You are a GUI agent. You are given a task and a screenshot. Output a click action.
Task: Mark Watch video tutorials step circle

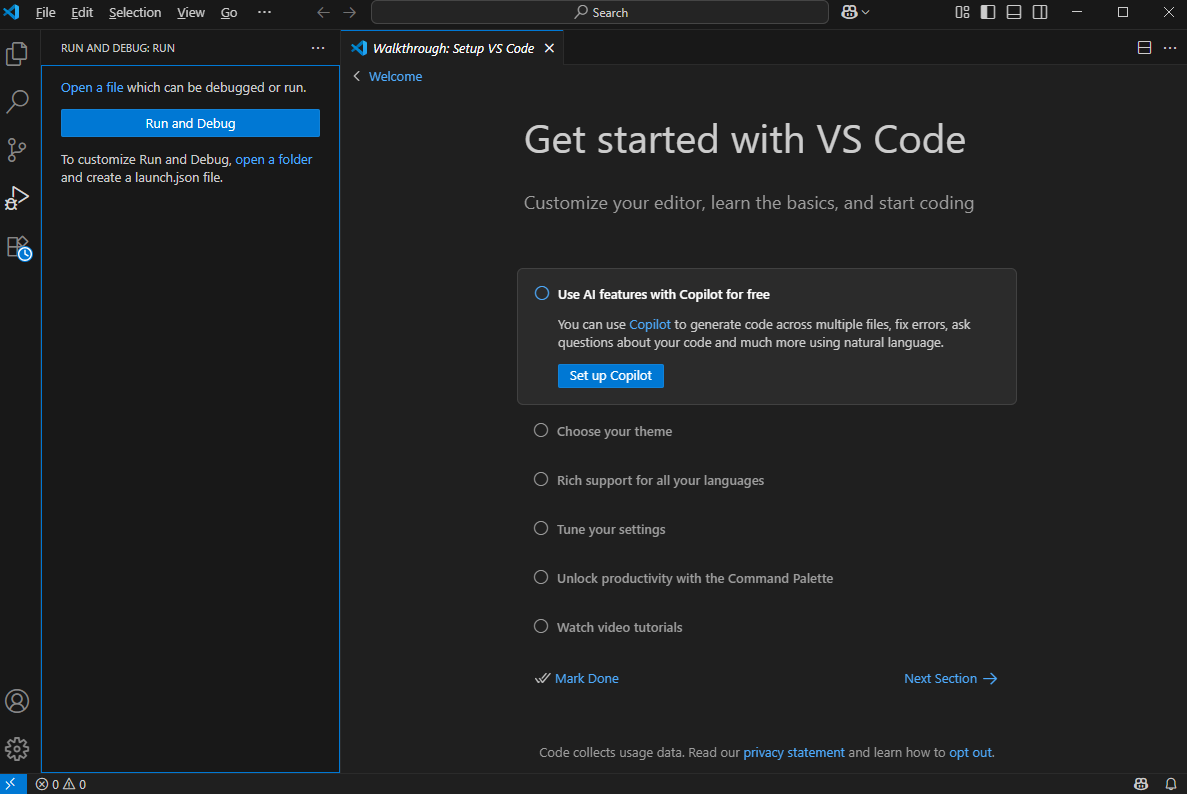541,627
